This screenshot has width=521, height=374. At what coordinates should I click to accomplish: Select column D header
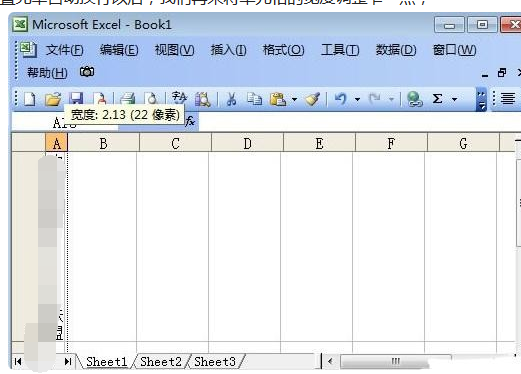tap(248, 143)
